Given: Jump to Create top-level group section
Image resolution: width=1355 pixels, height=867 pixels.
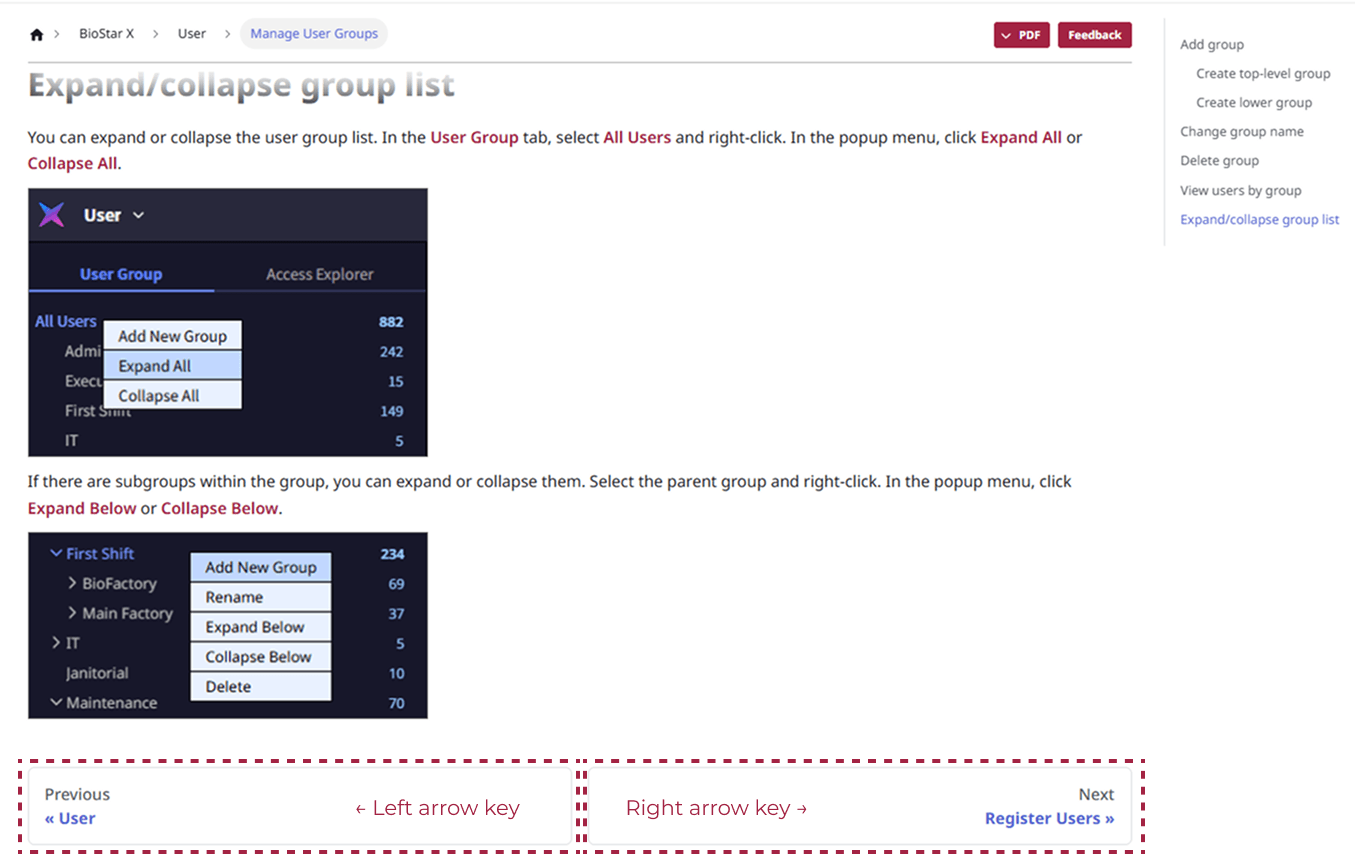Looking at the screenshot, I should click(1263, 73).
